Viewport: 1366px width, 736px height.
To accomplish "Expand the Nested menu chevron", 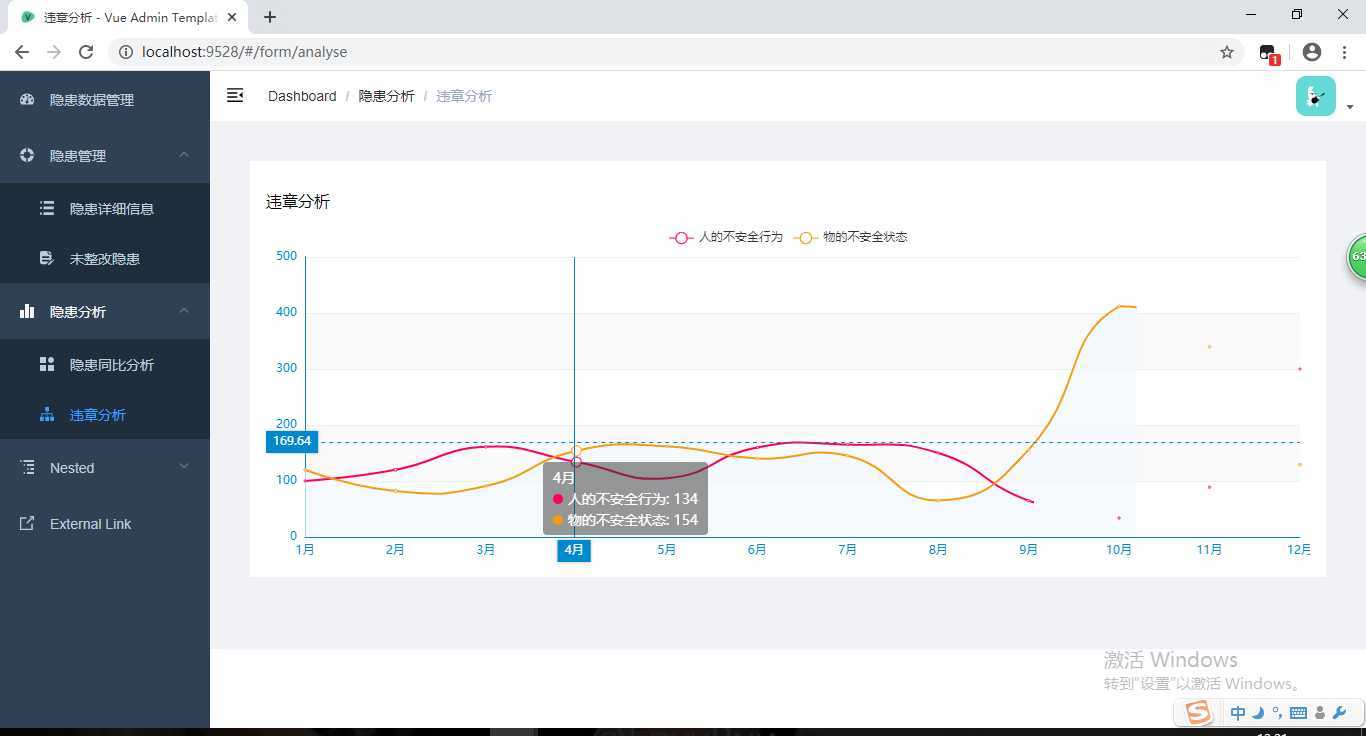I will click(184, 467).
